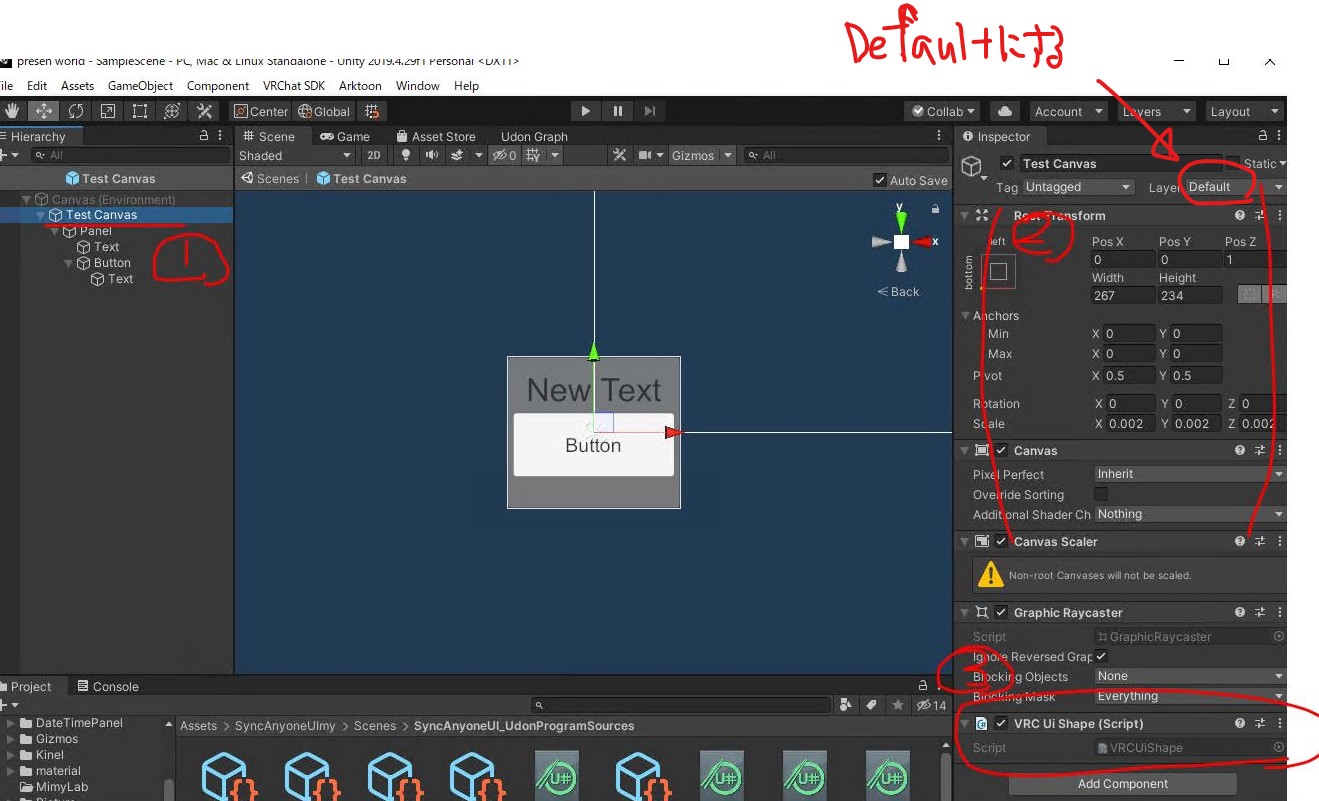Open the VRChat SDK menu
The height and width of the screenshot is (801, 1319).
(293, 86)
